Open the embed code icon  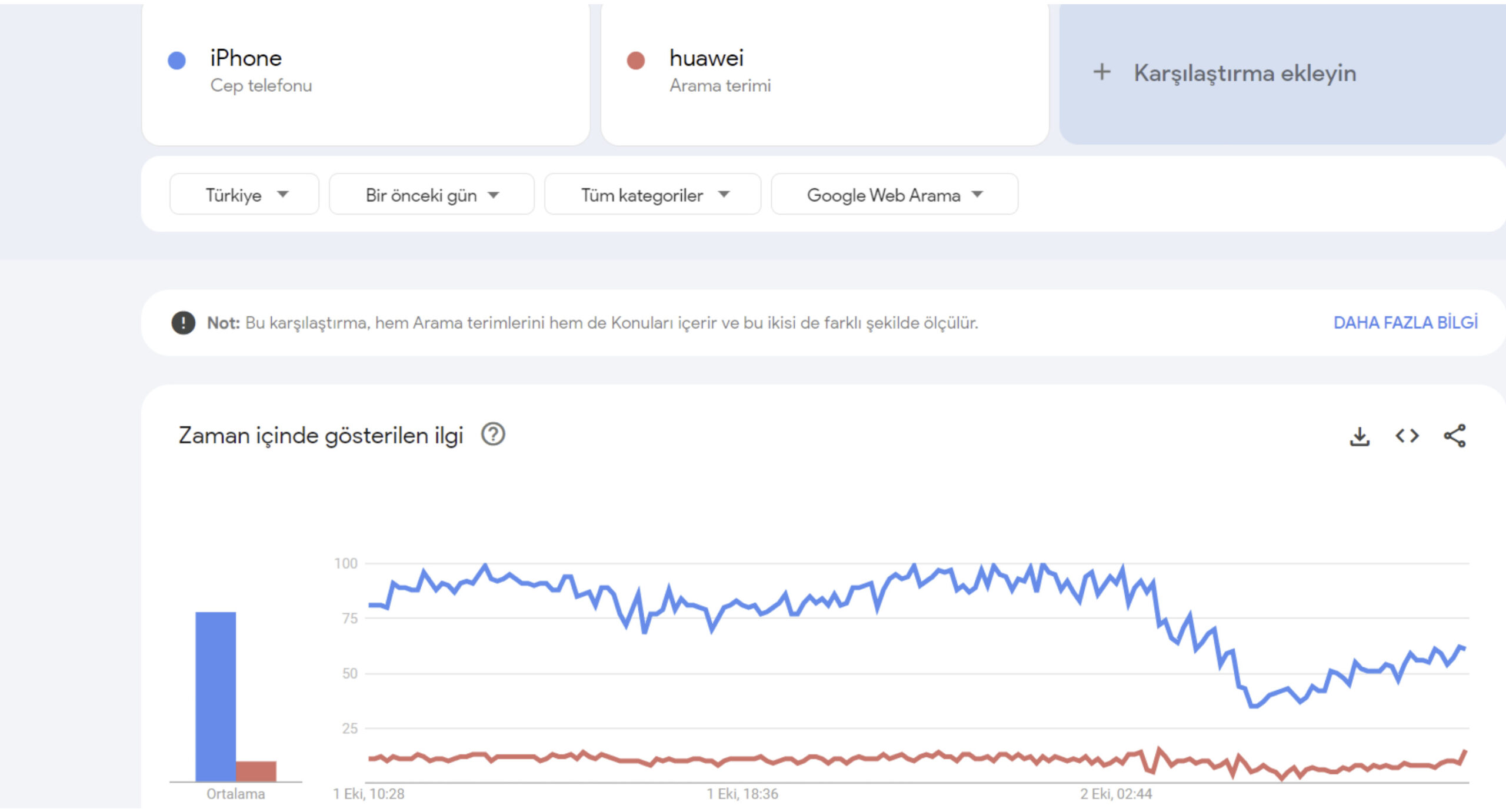click(1407, 436)
